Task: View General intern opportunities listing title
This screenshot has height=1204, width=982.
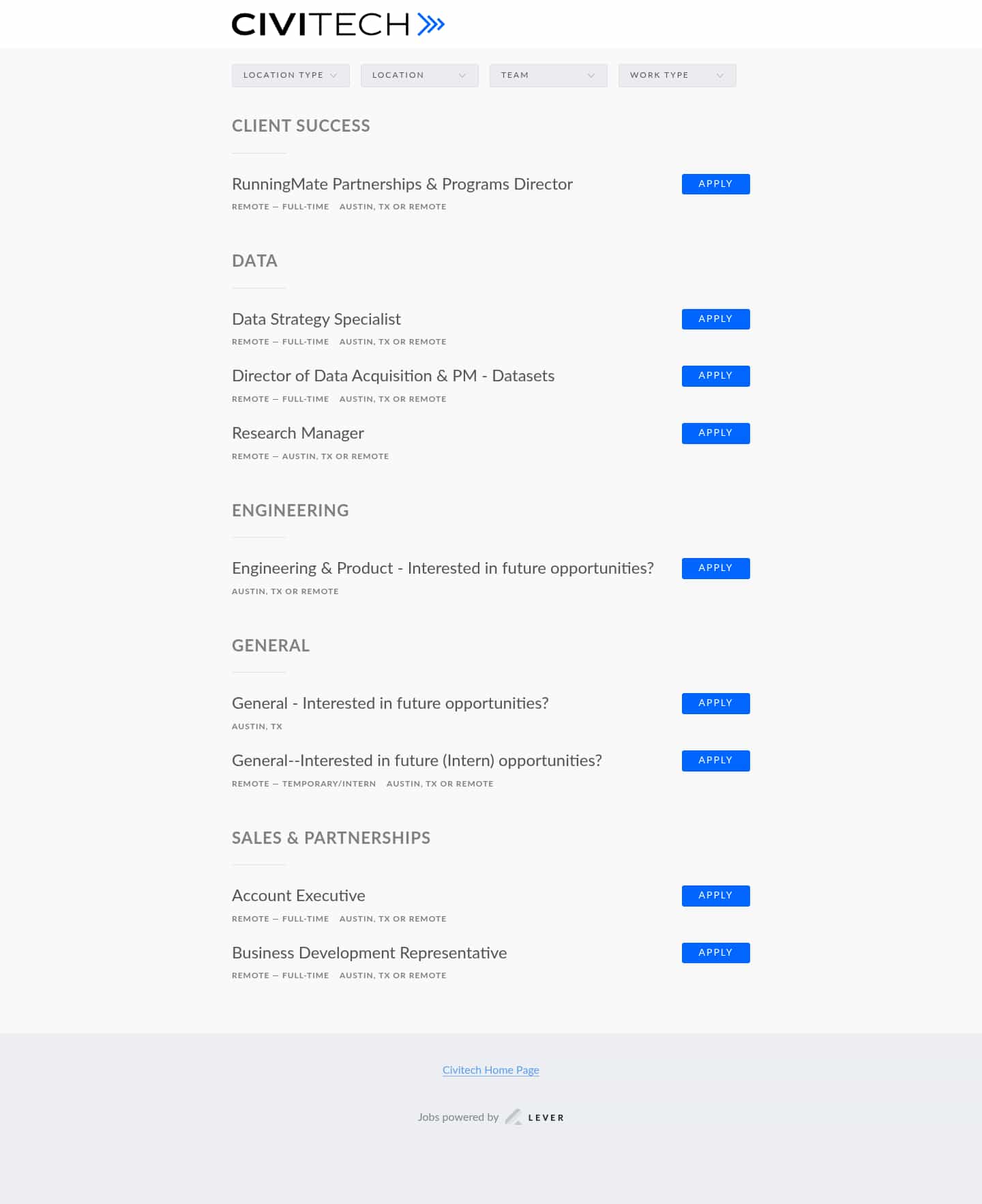Action: [417, 761]
